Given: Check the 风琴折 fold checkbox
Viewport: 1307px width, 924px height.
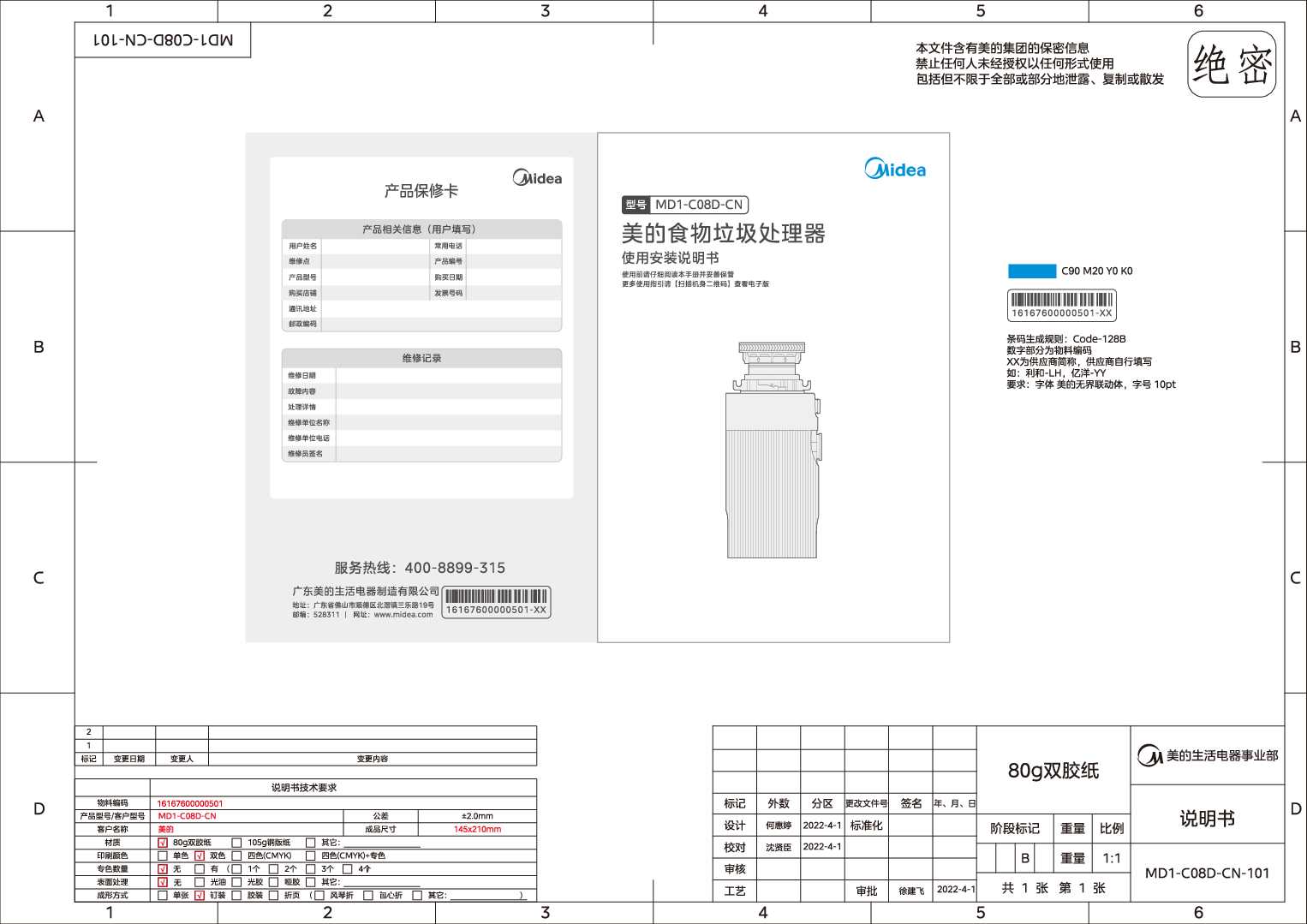Looking at the screenshot, I should 319,895.
